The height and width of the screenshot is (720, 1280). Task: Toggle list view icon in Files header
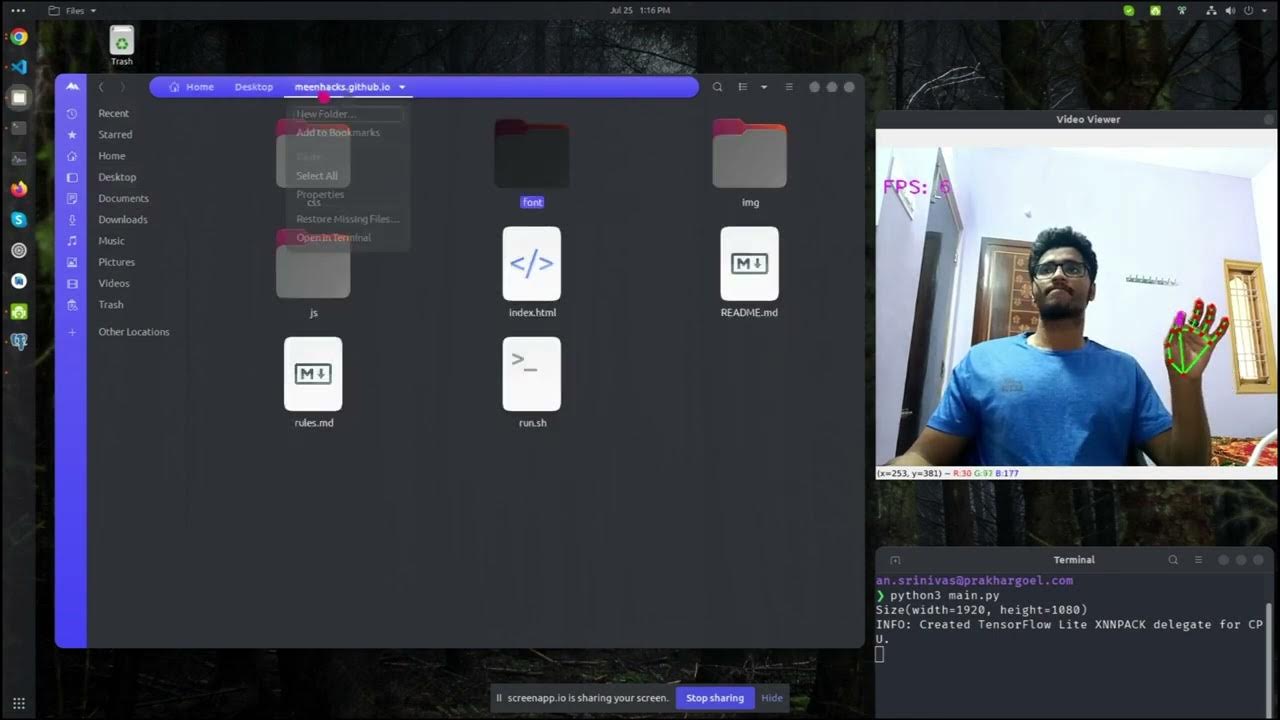(743, 87)
